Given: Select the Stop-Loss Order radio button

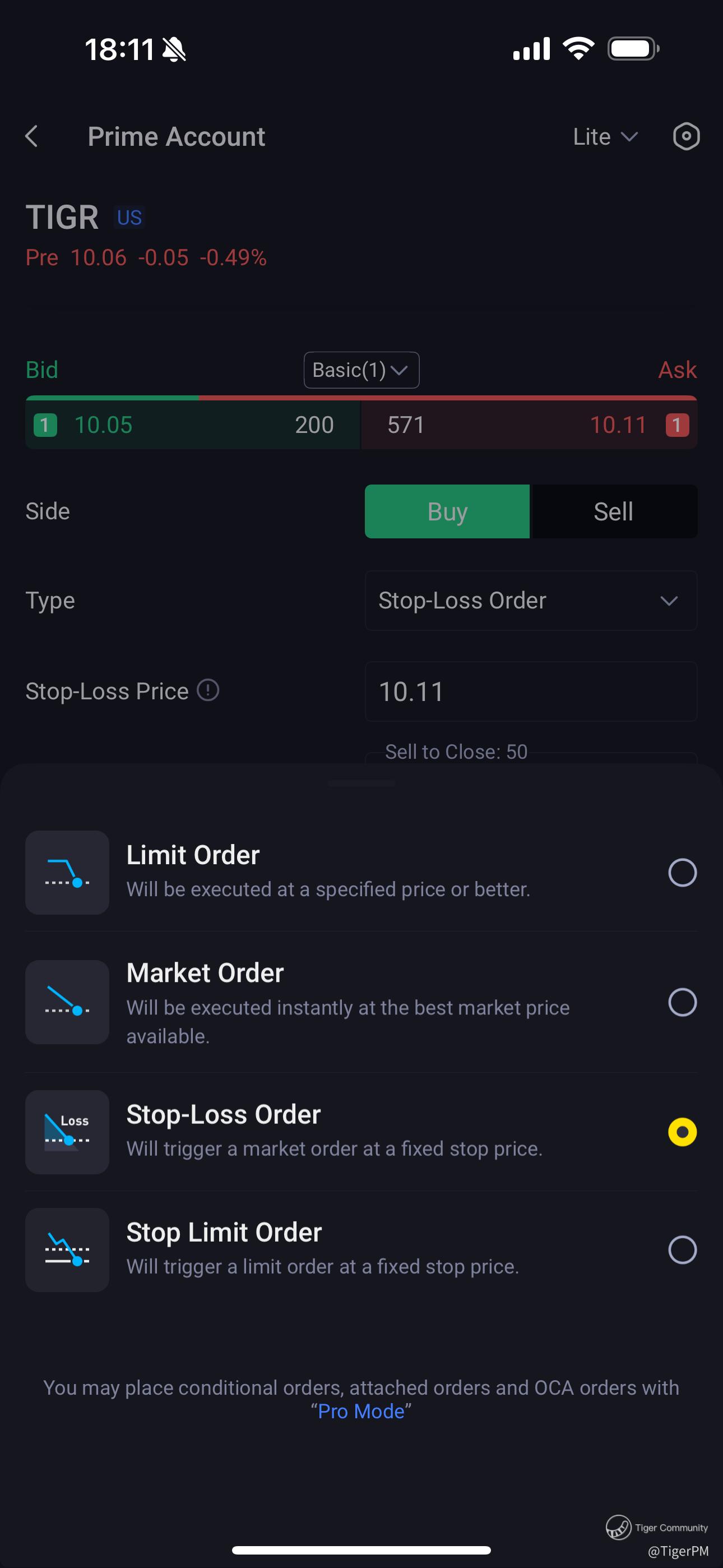Looking at the screenshot, I should coord(682,1132).
